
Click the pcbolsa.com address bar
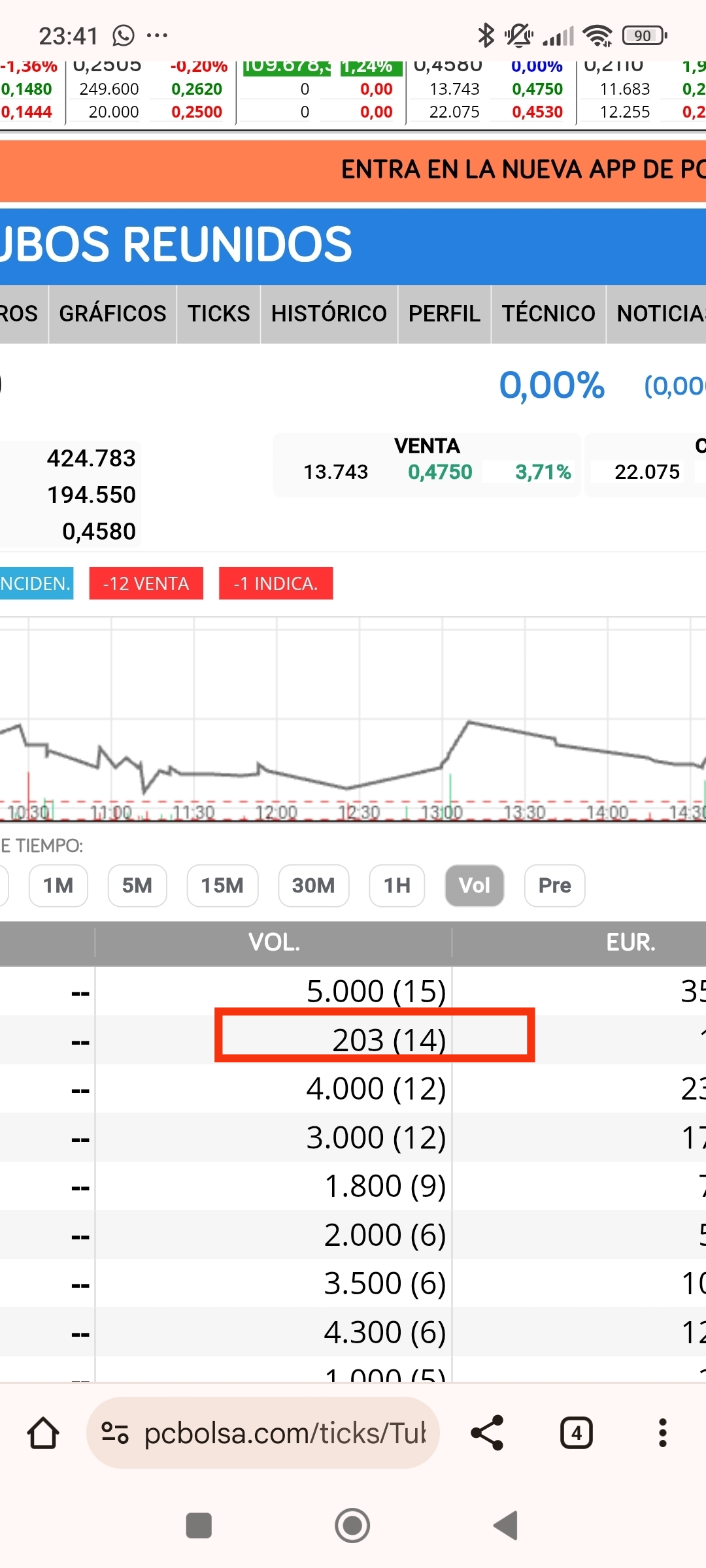coord(284,1433)
